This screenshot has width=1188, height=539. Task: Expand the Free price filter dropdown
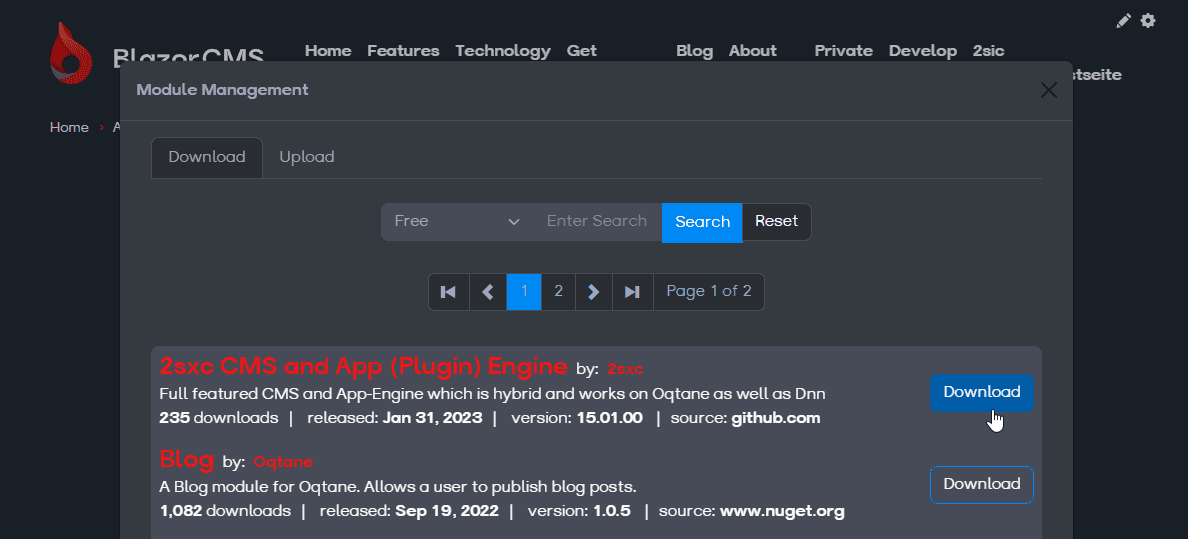point(456,222)
